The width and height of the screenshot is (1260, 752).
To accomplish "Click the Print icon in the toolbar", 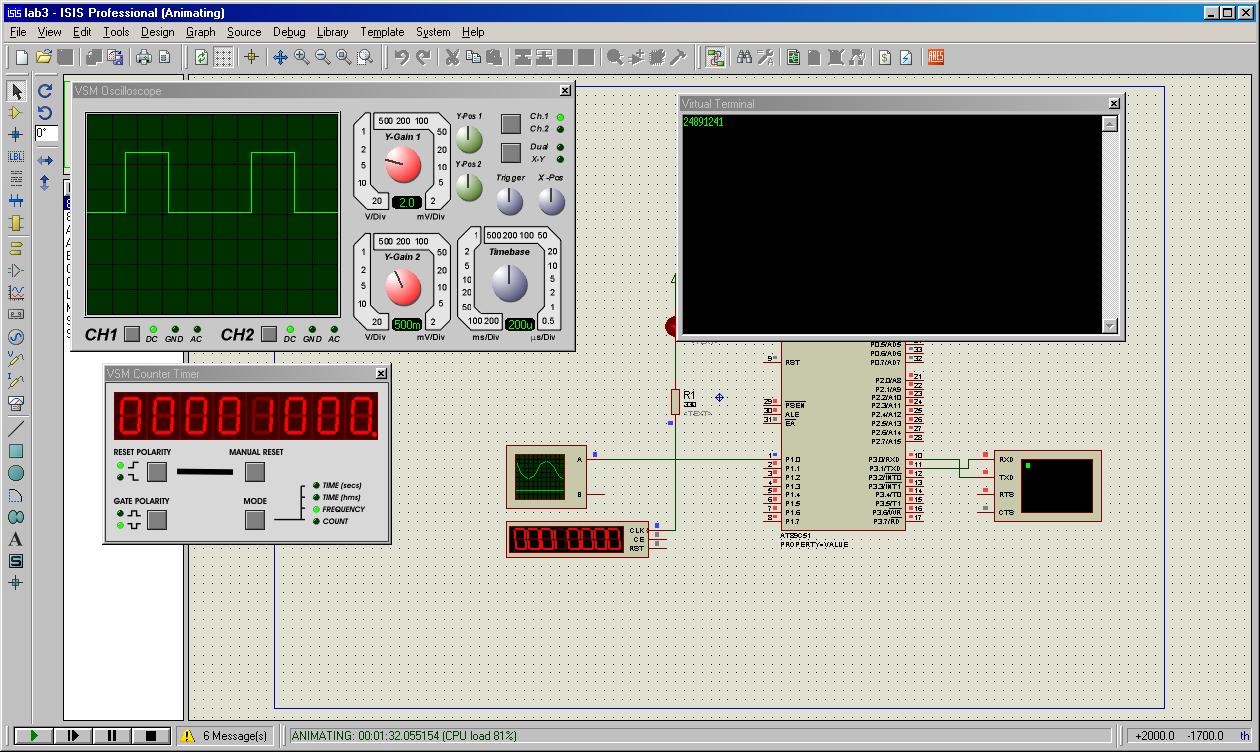I will pos(144,57).
